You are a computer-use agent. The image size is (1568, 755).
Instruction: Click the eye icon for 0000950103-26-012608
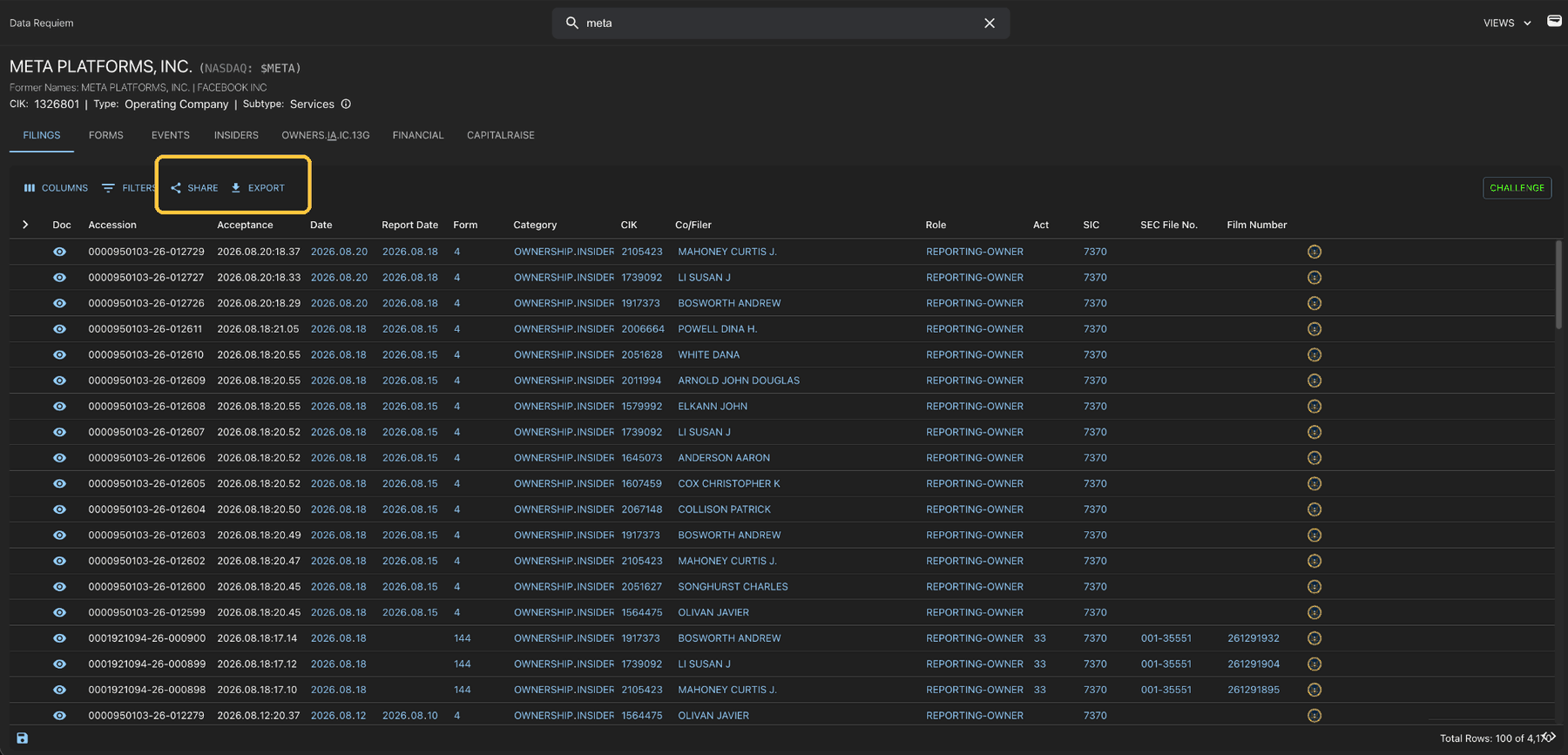59,407
